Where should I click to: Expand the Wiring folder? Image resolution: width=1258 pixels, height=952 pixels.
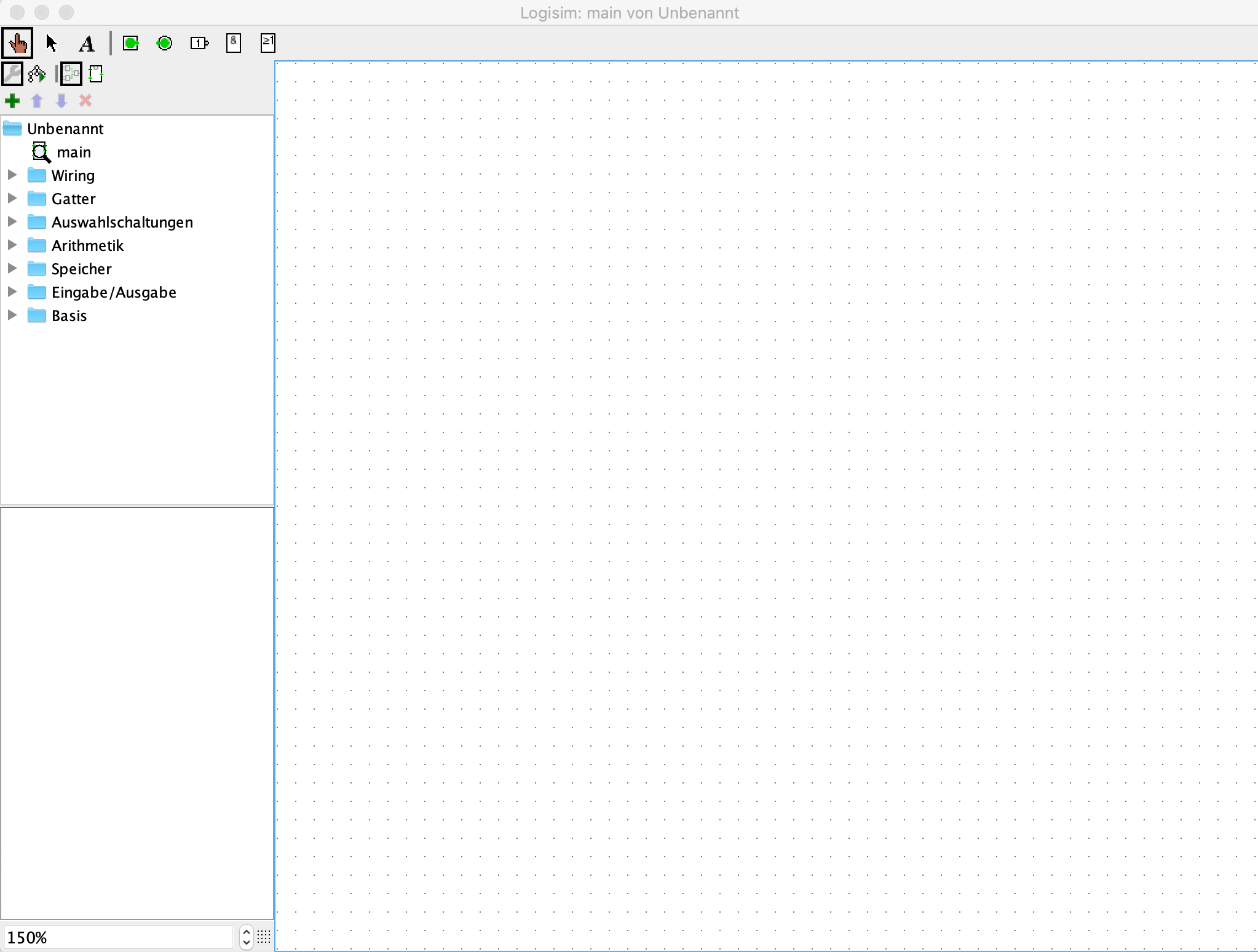click(12, 175)
